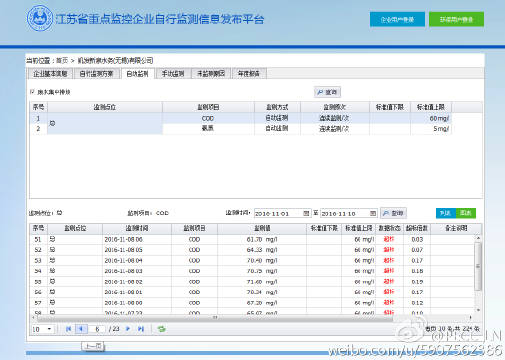Open calendar picker for start date 2016-11-01

(x=306, y=213)
